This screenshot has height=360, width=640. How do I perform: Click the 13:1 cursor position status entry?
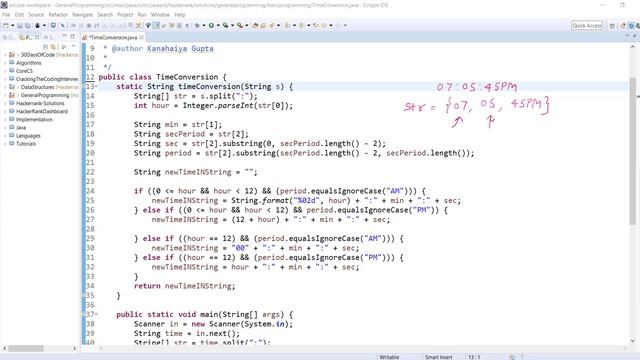pyautogui.click(x=474, y=357)
